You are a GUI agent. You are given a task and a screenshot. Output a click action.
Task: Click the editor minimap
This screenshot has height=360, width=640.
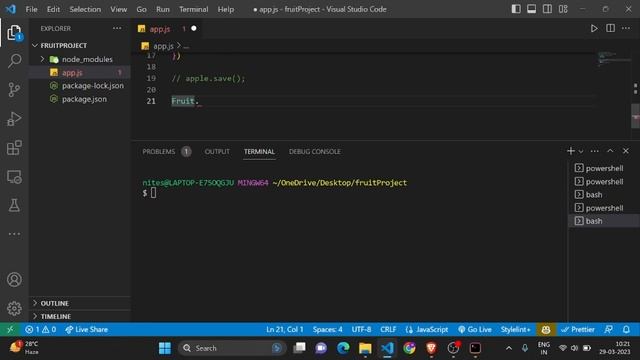tap(613, 58)
